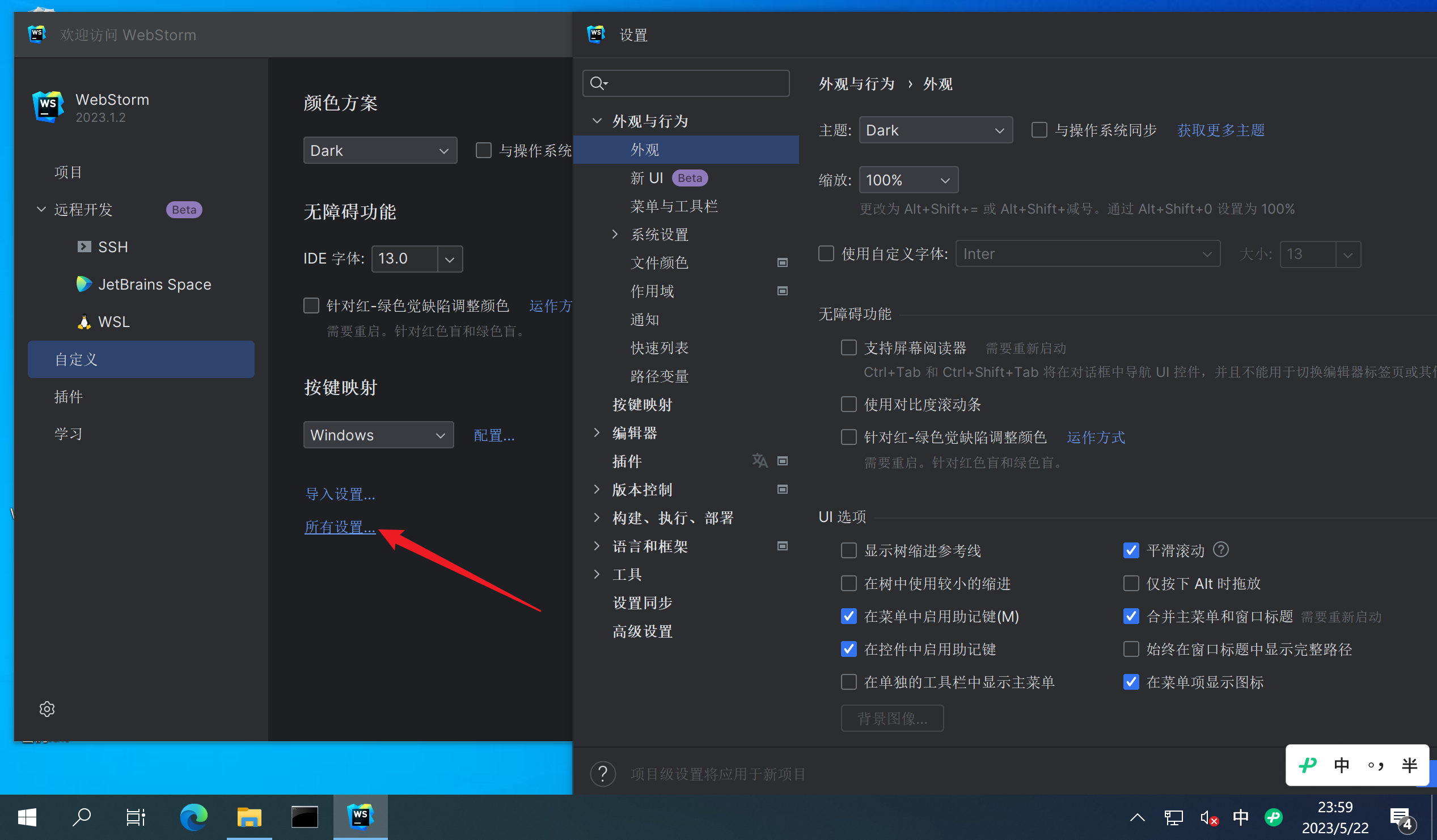Click the help button at settings bottom
This screenshot has width=1437, height=840.
click(x=603, y=774)
